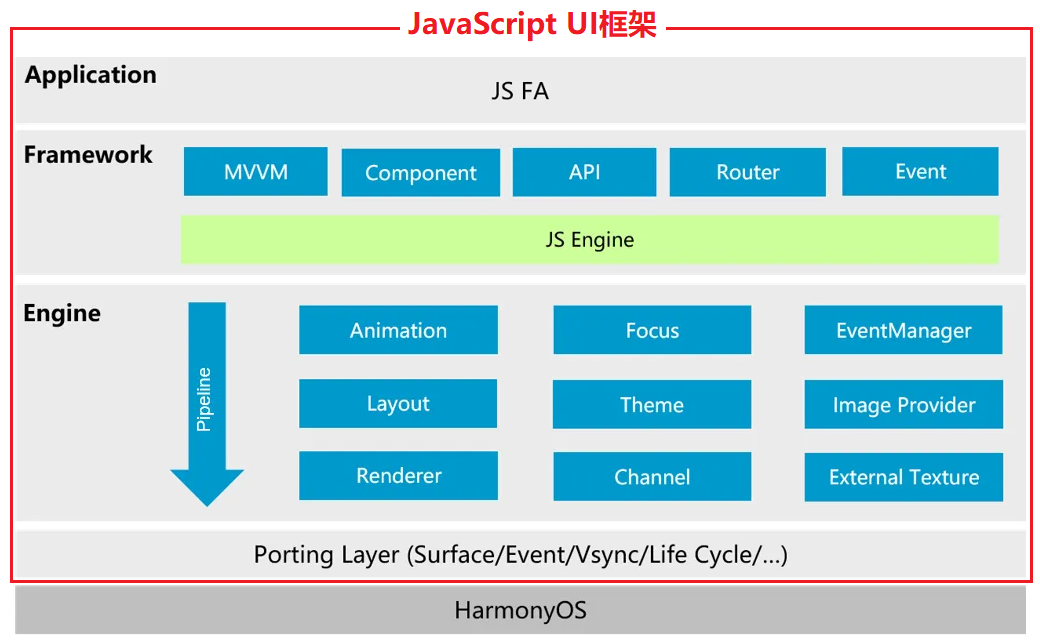
Task: Select the green JS Engine bar
Action: 590,239
